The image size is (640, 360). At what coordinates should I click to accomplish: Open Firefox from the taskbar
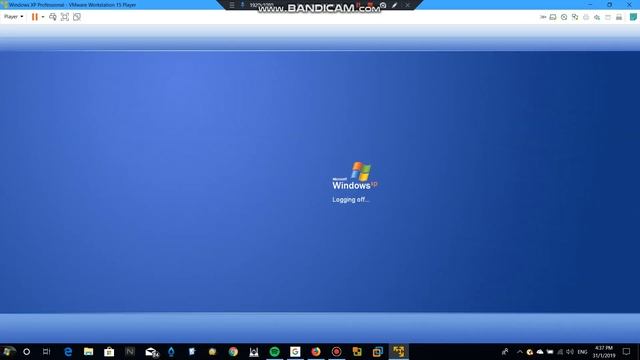316,351
